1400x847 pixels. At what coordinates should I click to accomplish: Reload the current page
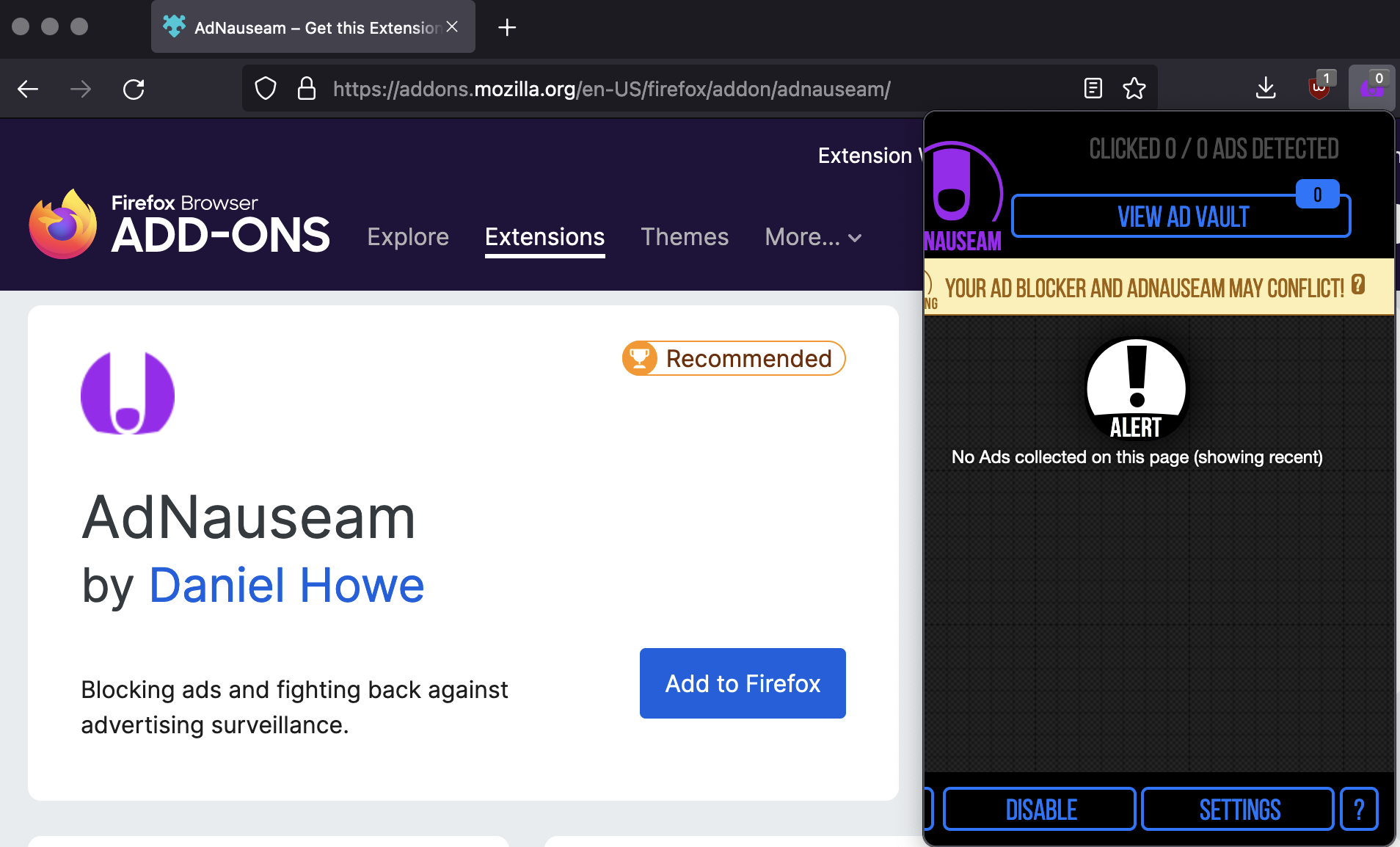point(134,90)
